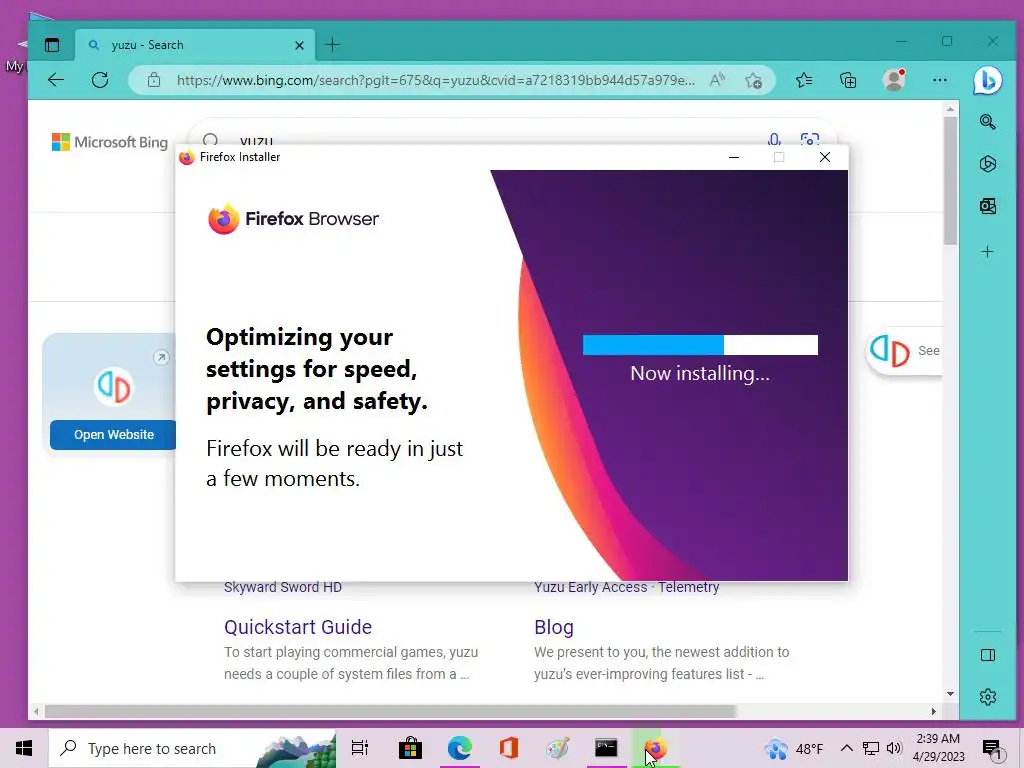Image resolution: width=1024 pixels, height=768 pixels.
Task: Add this page to favorites
Action: pyautogui.click(x=753, y=80)
